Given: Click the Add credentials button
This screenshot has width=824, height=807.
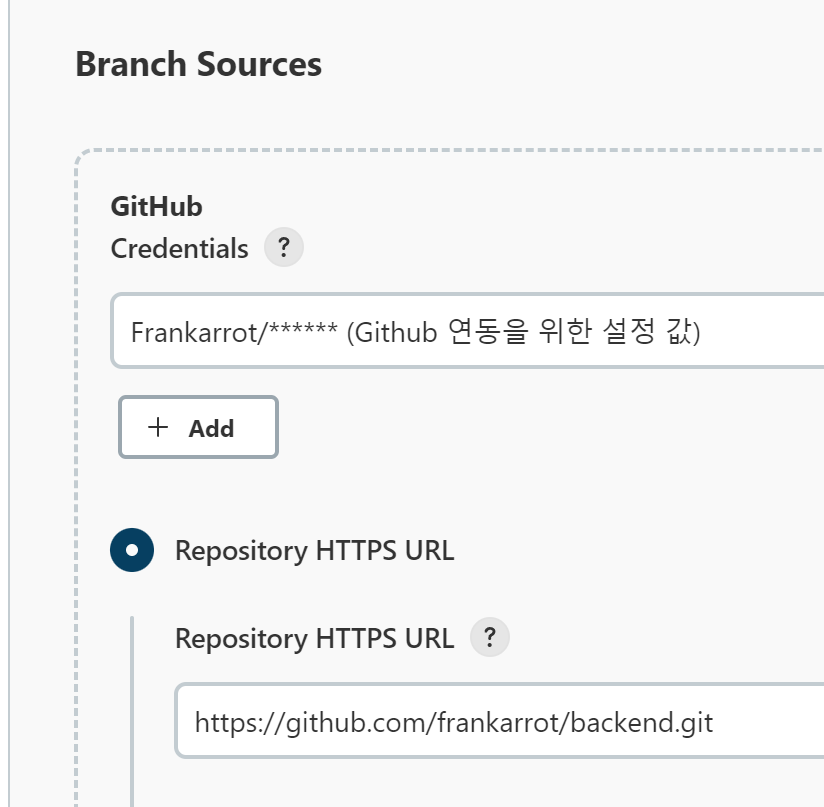Looking at the screenshot, I should (198, 427).
